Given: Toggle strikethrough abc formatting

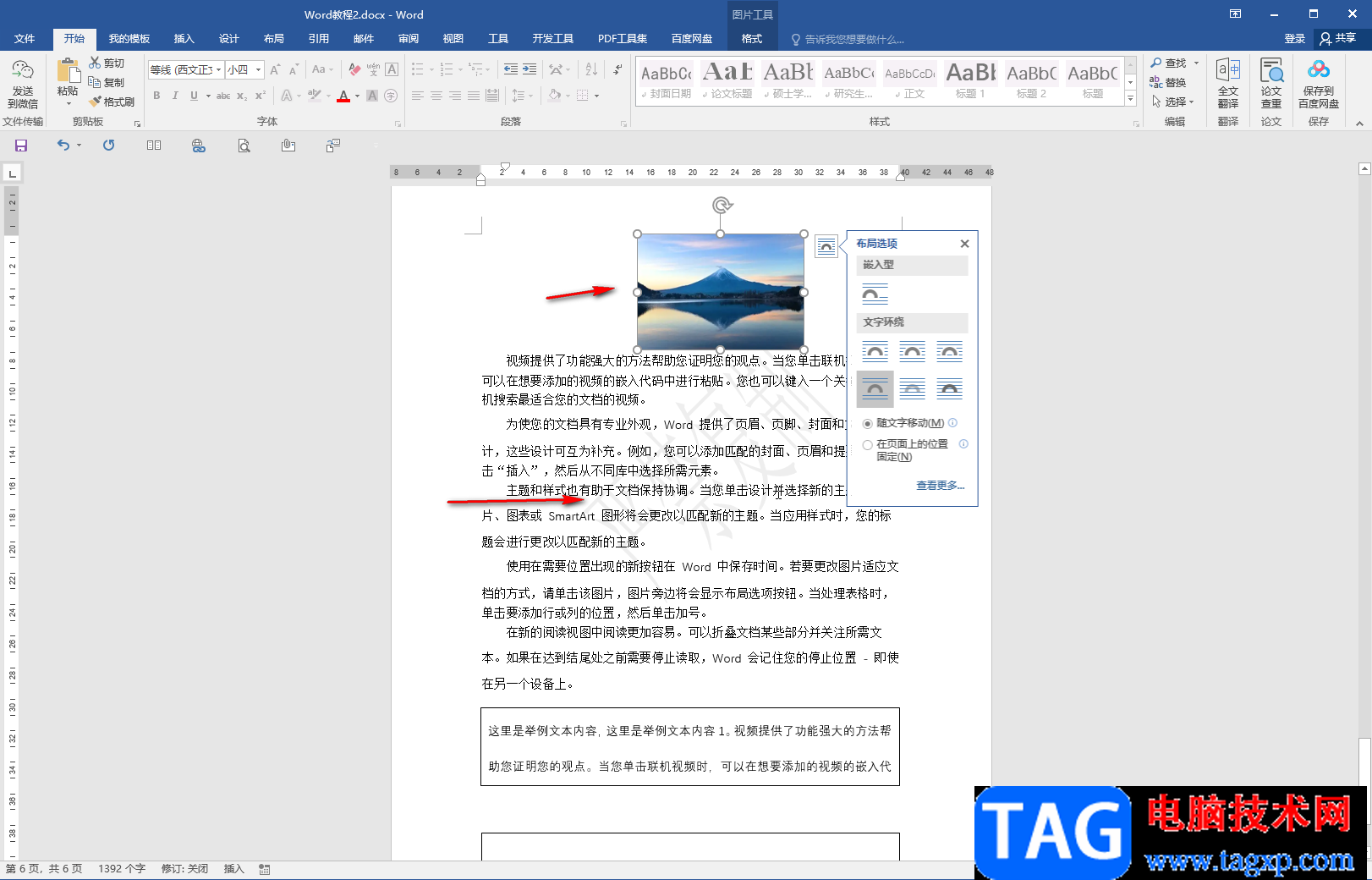Looking at the screenshot, I should click(223, 96).
